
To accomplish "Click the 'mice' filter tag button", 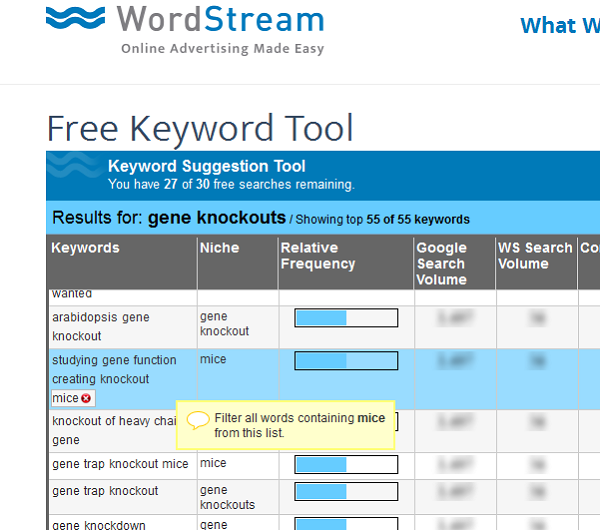I will (x=73, y=398).
